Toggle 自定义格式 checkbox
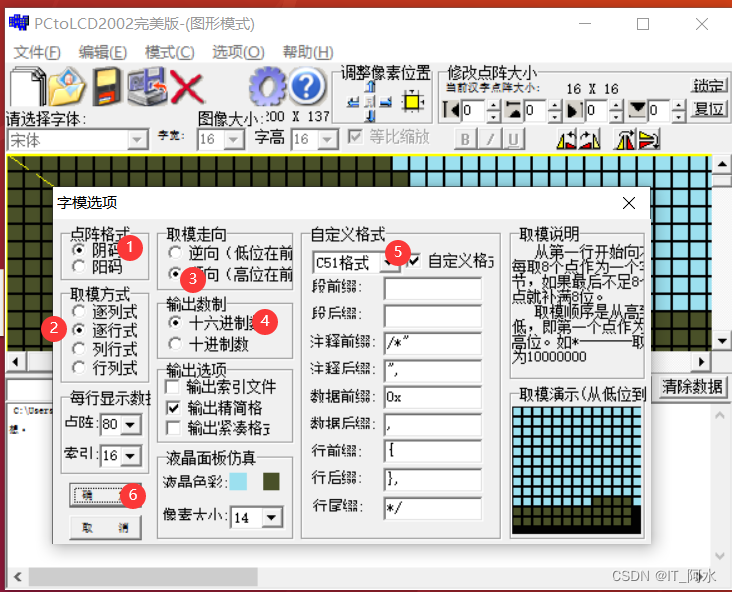This screenshot has width=732, height=592. click(x=413, y=261)
